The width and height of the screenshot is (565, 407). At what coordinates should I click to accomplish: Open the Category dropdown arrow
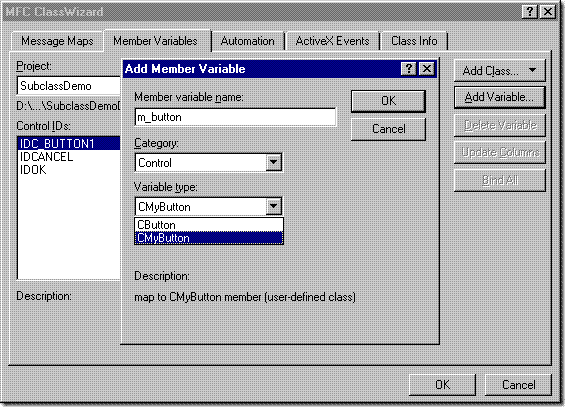(273, 162)
